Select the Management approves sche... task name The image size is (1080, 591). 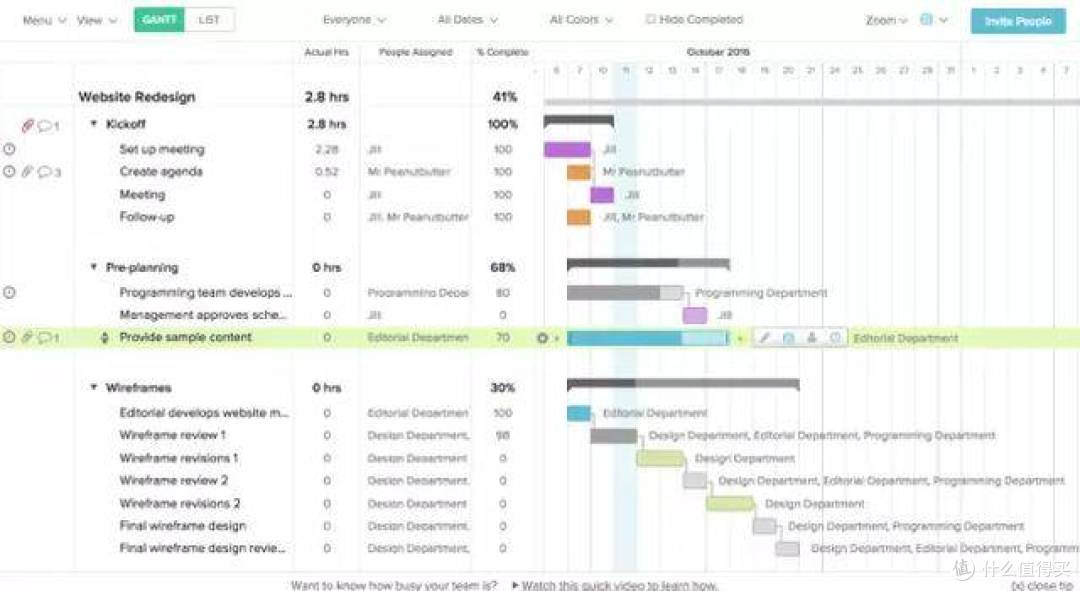point(203,315)
